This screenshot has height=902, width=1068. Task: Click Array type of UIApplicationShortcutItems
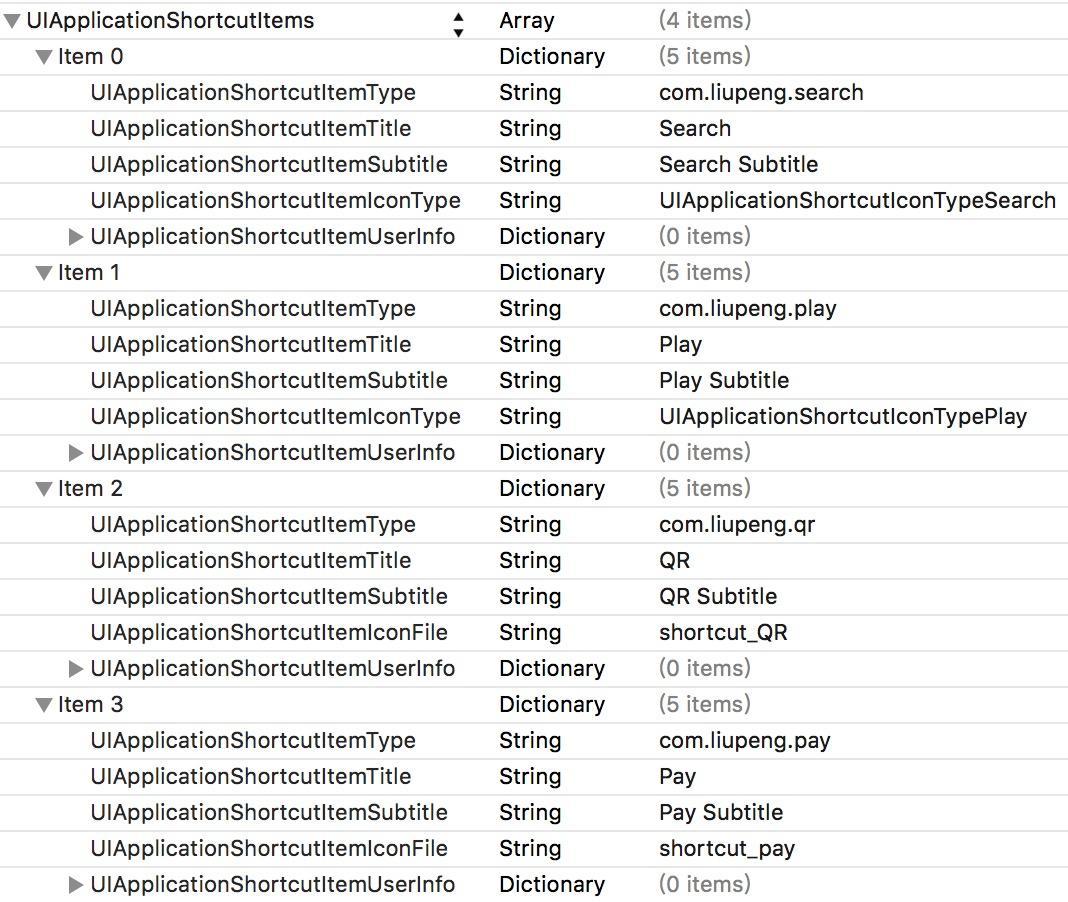click(x=527, y=21)
